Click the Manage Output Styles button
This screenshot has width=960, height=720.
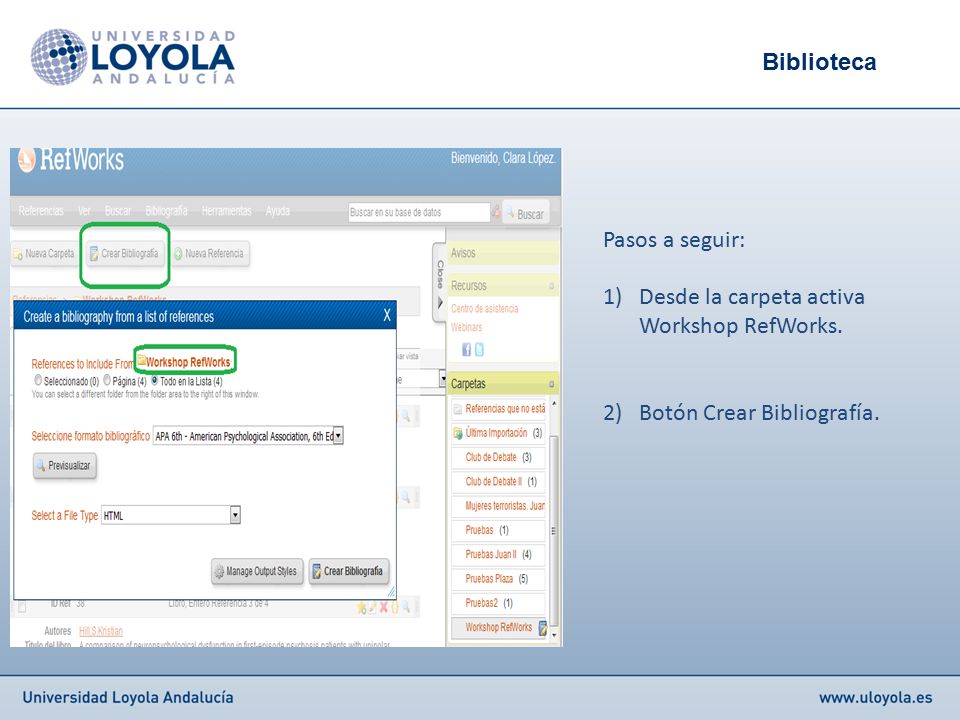coord(257,571)
